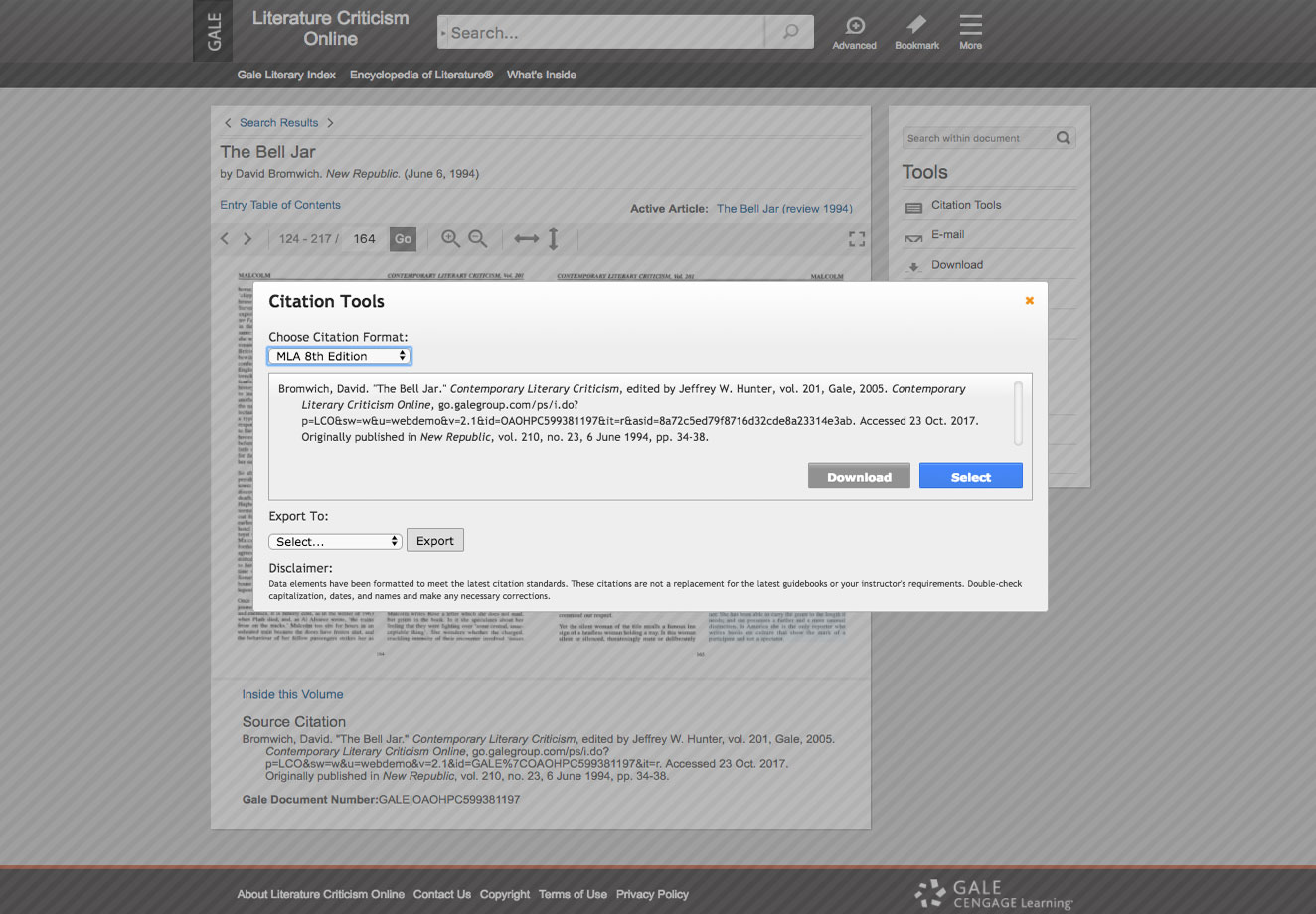Click the Go button
This screenshot has height=914, width=1316.
pyautogui.click(x=403, y=238)
